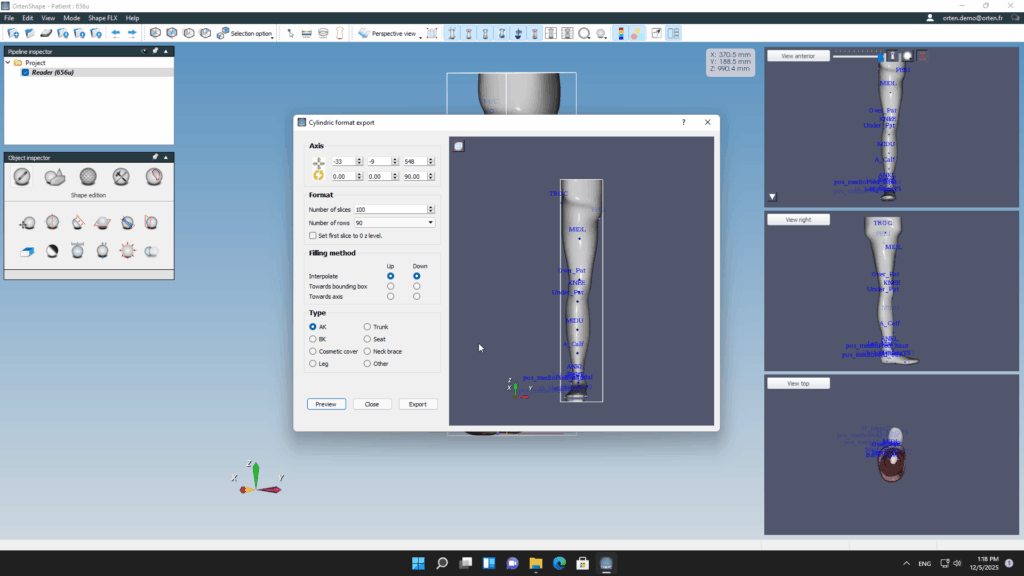Click the undo arrow in toolbar
This screenshot has height=576, width=1024.
tap(116, 33)
